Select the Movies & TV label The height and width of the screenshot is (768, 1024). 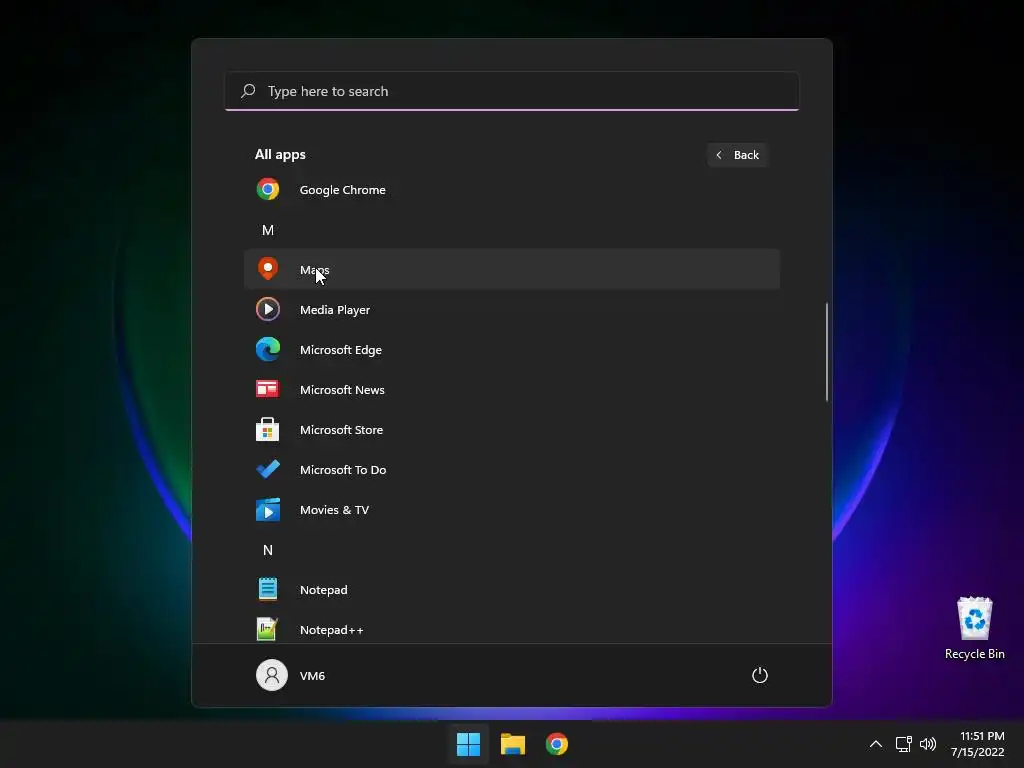(334, 509)
